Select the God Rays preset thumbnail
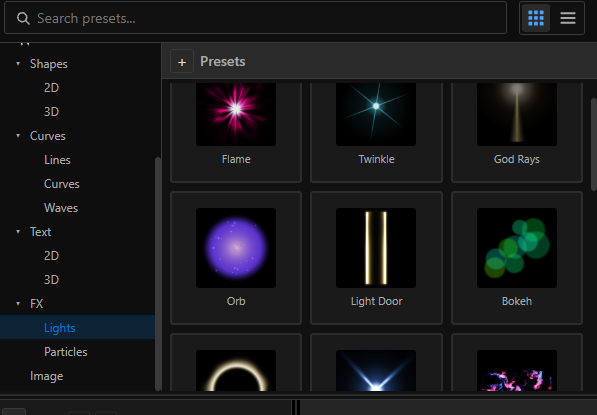Image resolution: width=597 pixels, height=415 pixels. coord(517,114)
